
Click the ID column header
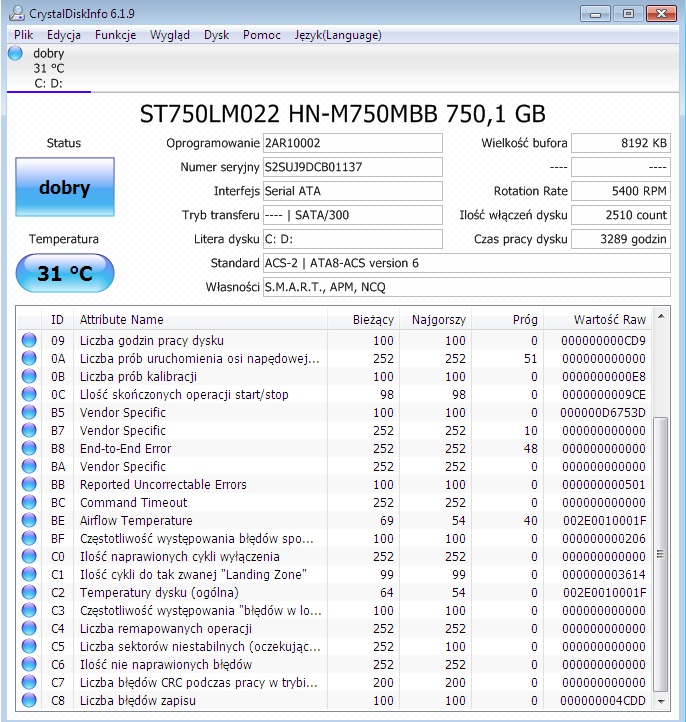click(x=58, y=319)
